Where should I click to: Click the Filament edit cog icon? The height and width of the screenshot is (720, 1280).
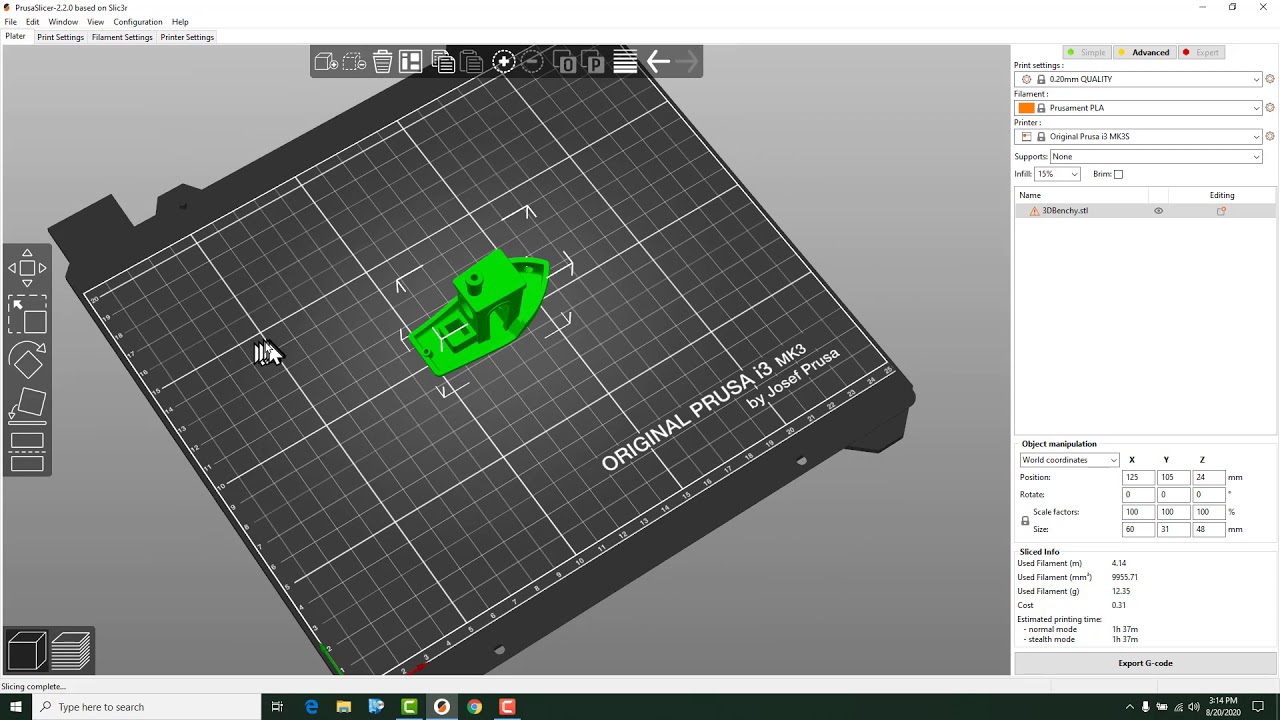1270,108
